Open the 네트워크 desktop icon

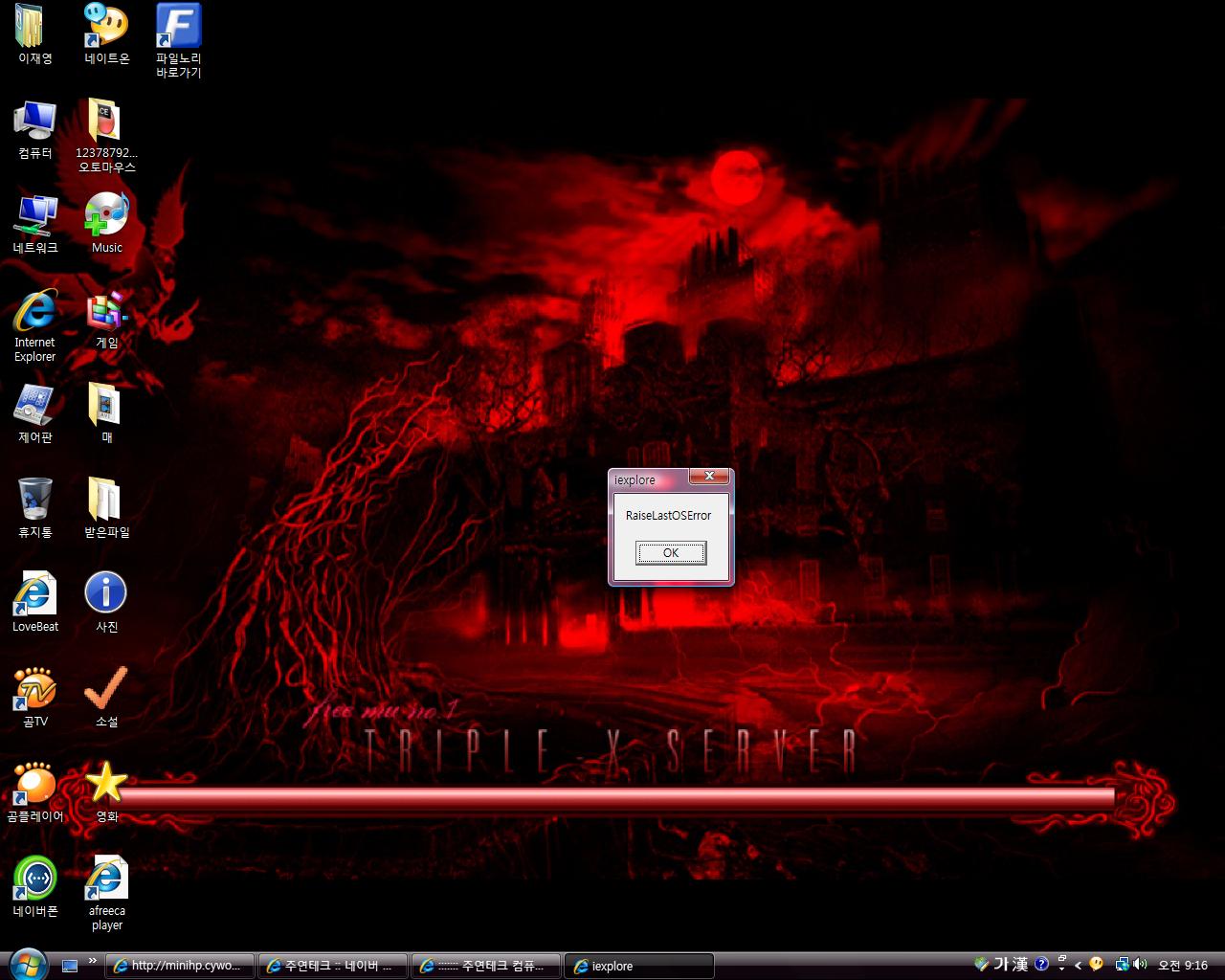pos(34,223)
